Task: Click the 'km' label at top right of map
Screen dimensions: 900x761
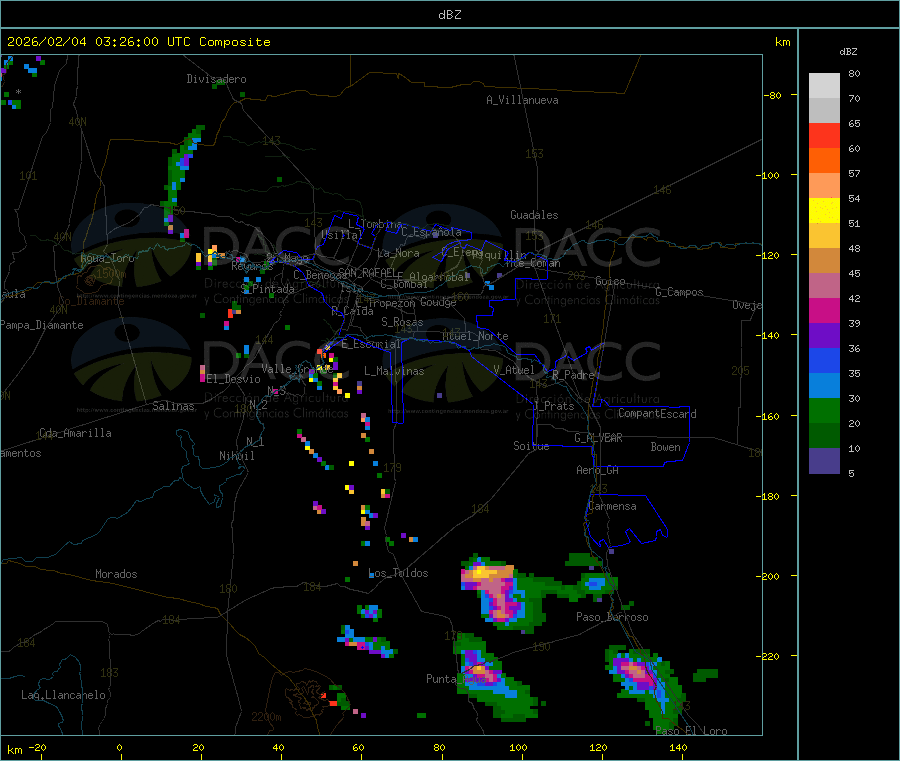Action: [782, 42]
